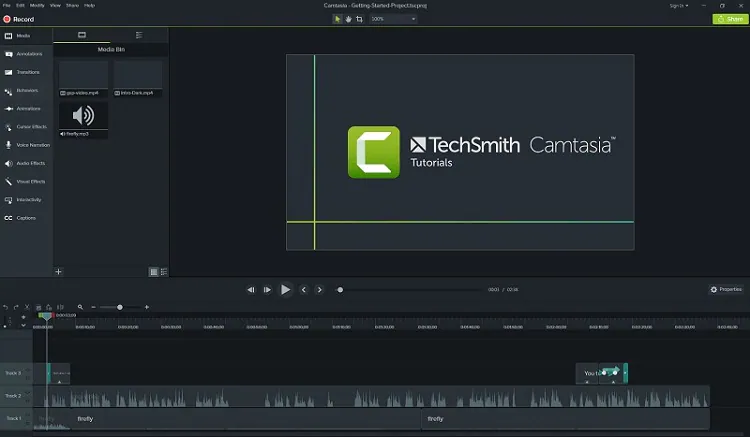Disable Track 2 with its eye toggle
750x437 pixels.
28,393
